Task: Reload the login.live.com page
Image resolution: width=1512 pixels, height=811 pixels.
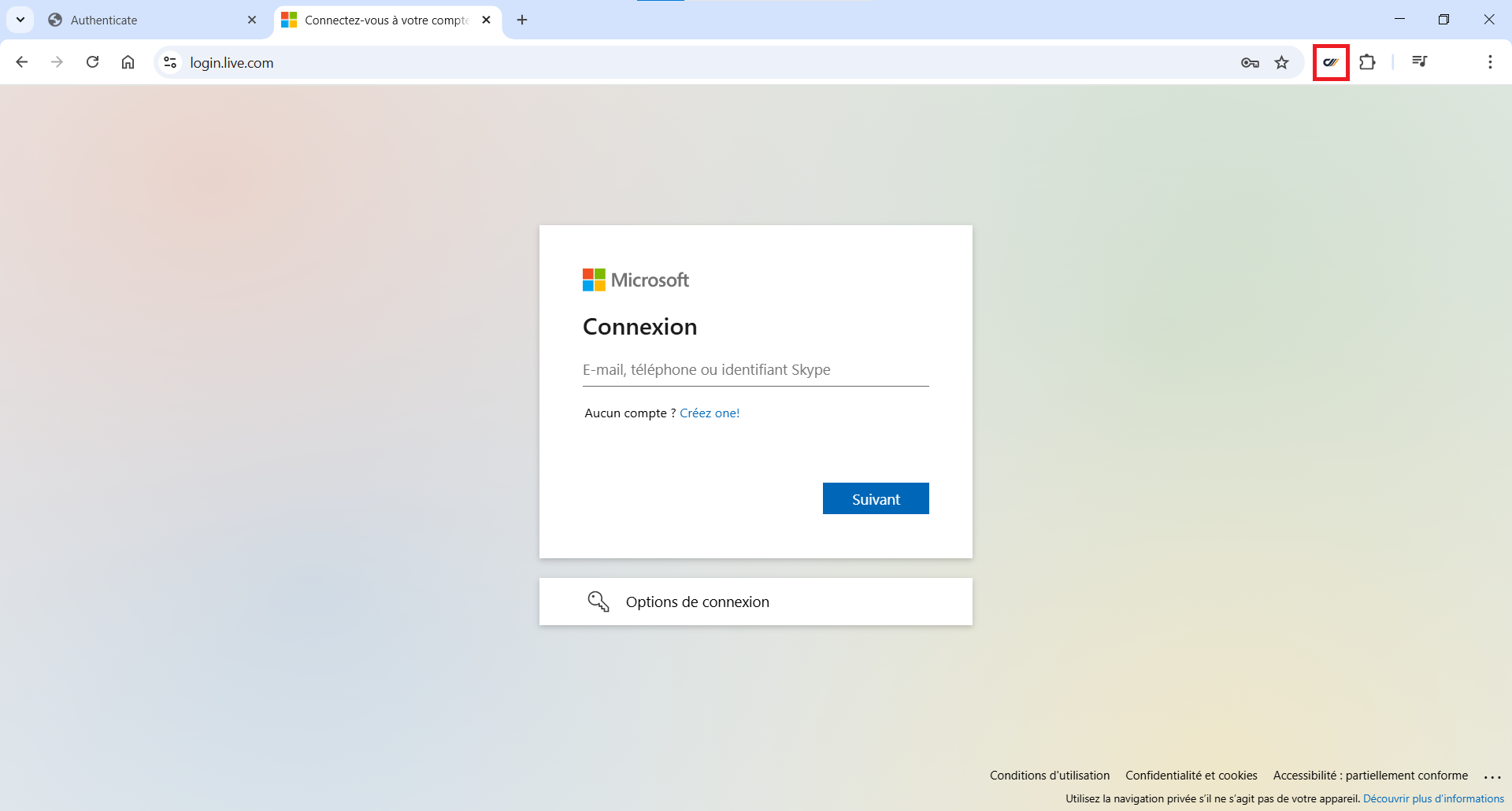Action: point(93,62)
